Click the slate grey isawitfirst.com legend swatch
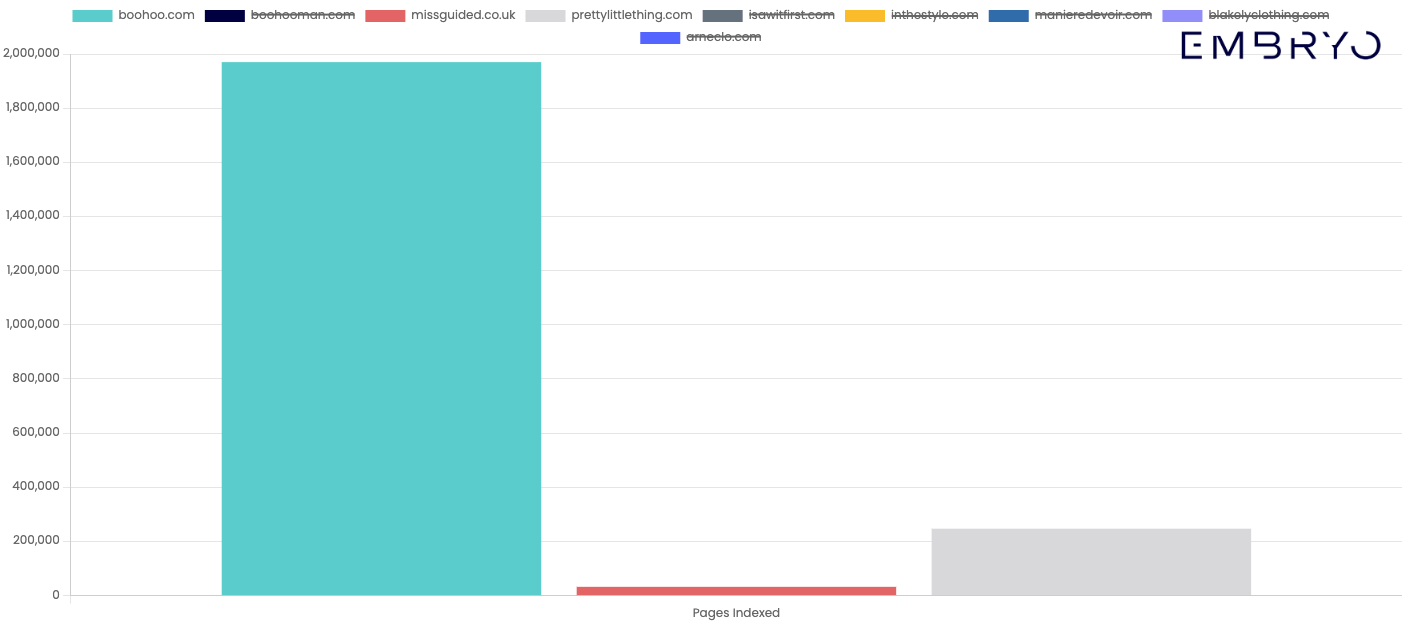The image size is (1402, 624). [722, 16]
